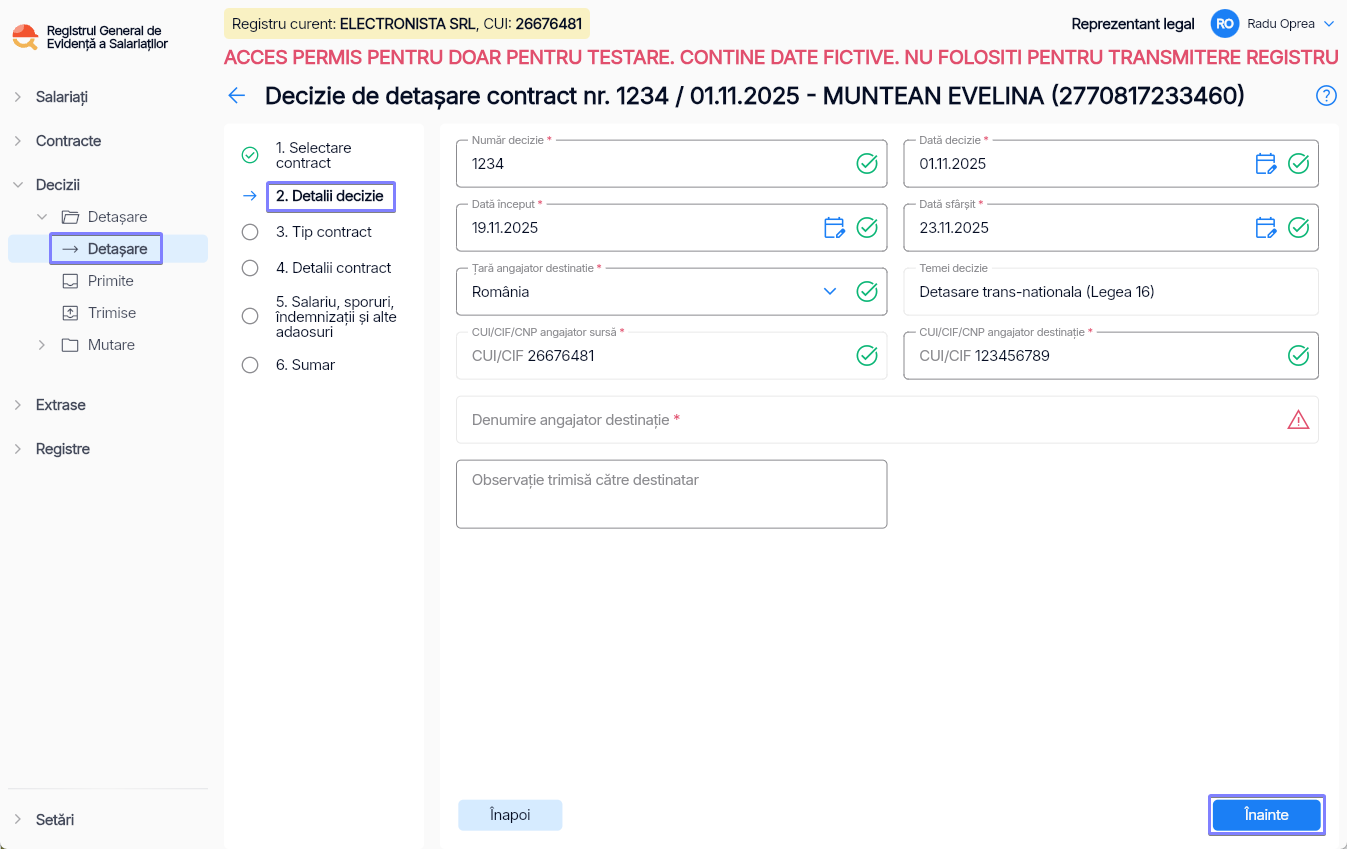Click the Reprezentant legal label
1347x849 pixels.
click(x=1133, y=24)
